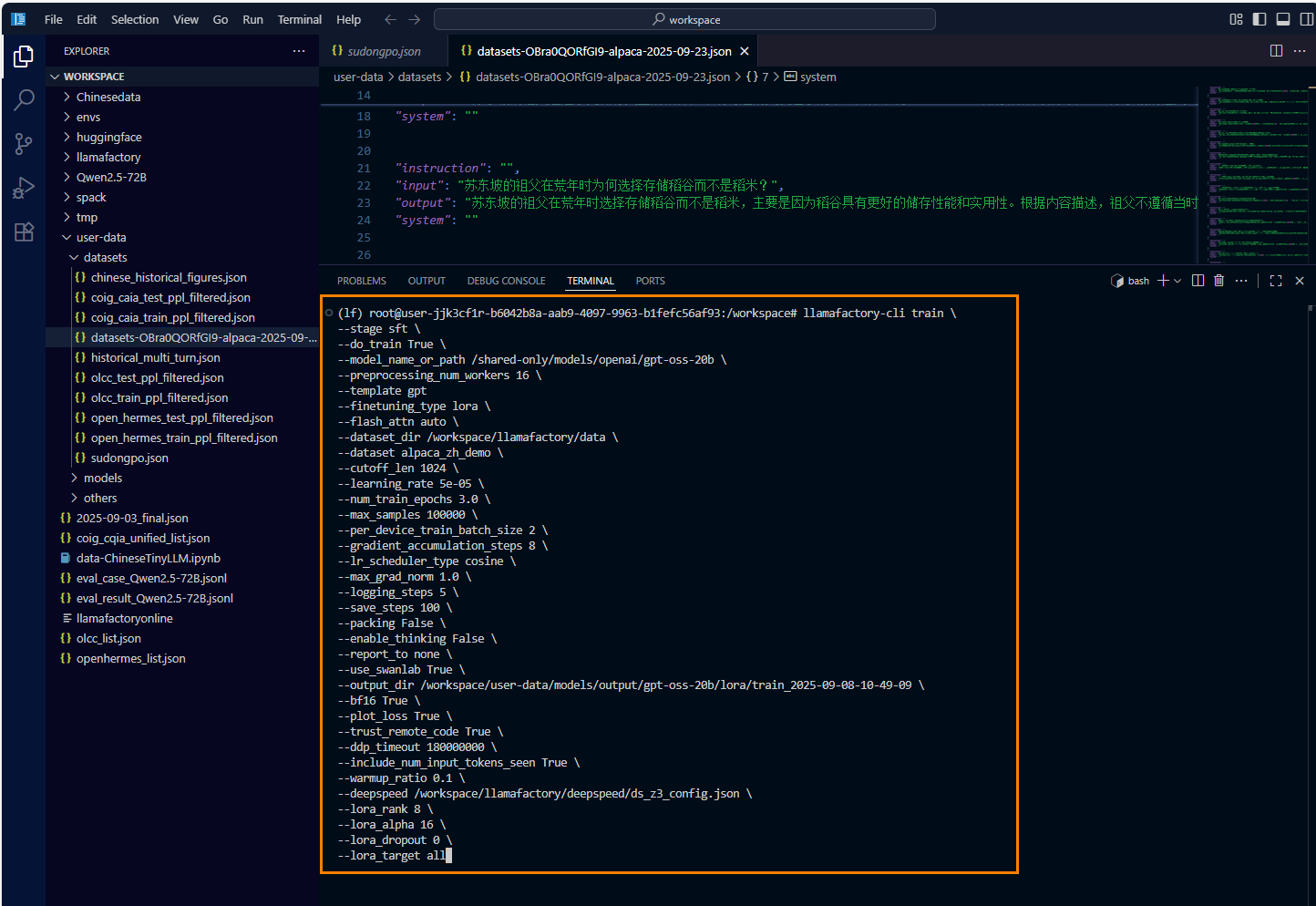
Task: Click the datasets breadcrumb link
Action: (419, 77)
